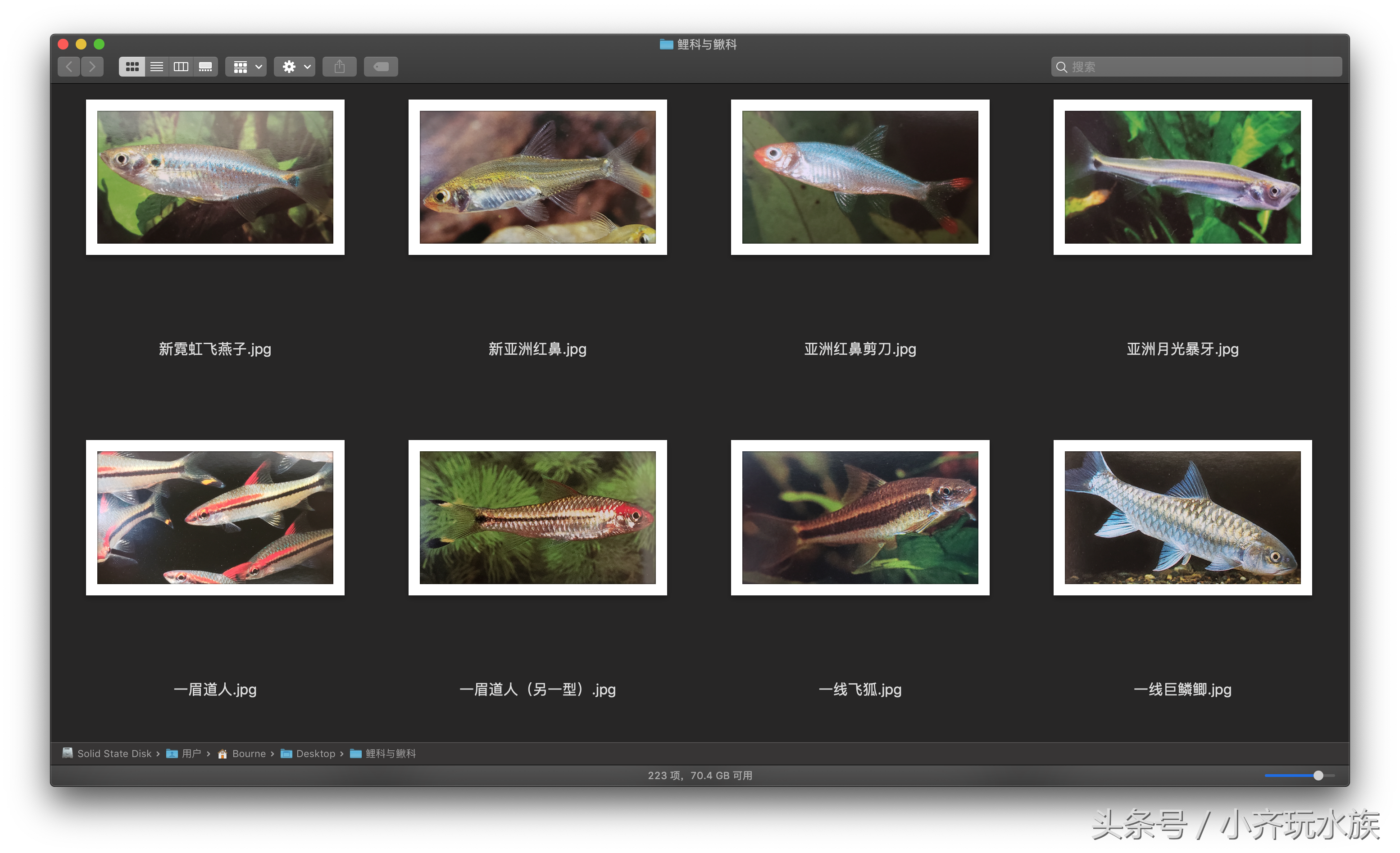Select the 一线巨鳞鲫 thumbnail image
The height and width of the screenshot is (853, 1400).
[1182, 518]
